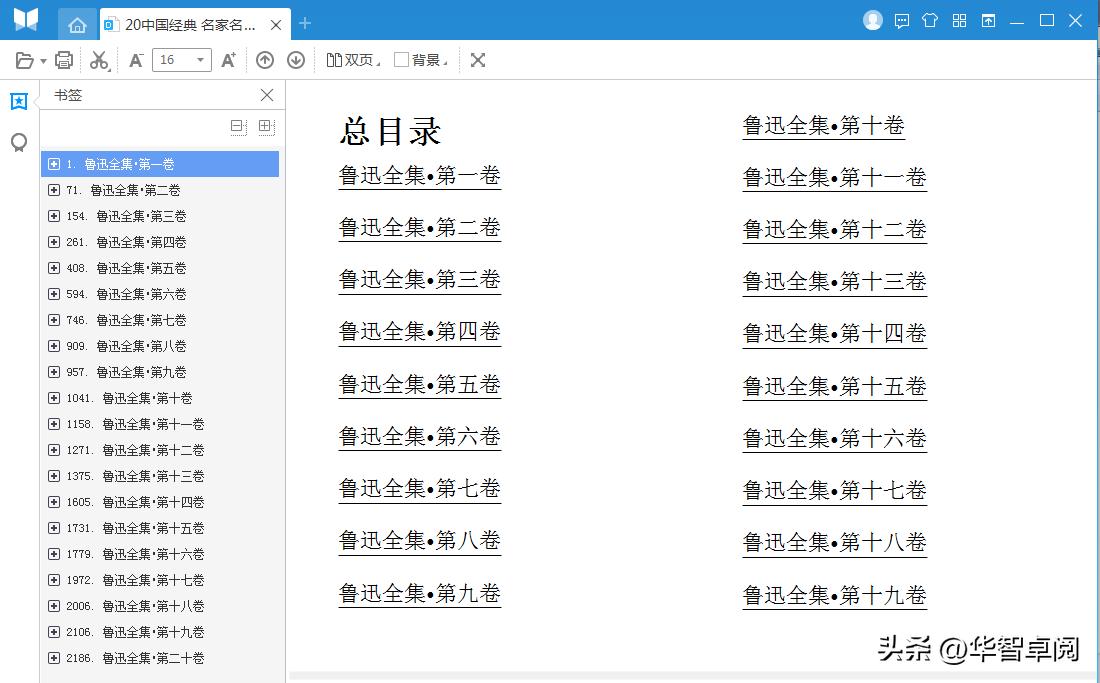
Task: Open 鲁迅全集·第十三卷 link
Action: coord(833,280)
